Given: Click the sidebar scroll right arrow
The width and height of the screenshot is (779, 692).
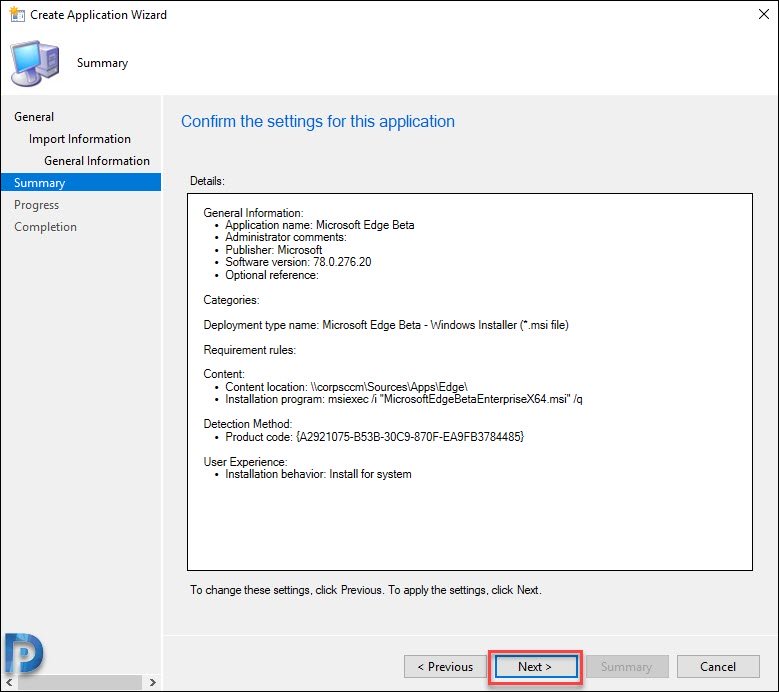Looking at the screenshot, I should click(x=153, y=682).
